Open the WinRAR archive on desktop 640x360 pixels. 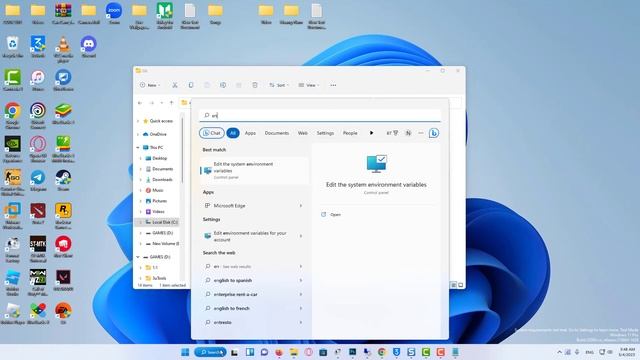(x=63, y=13)
